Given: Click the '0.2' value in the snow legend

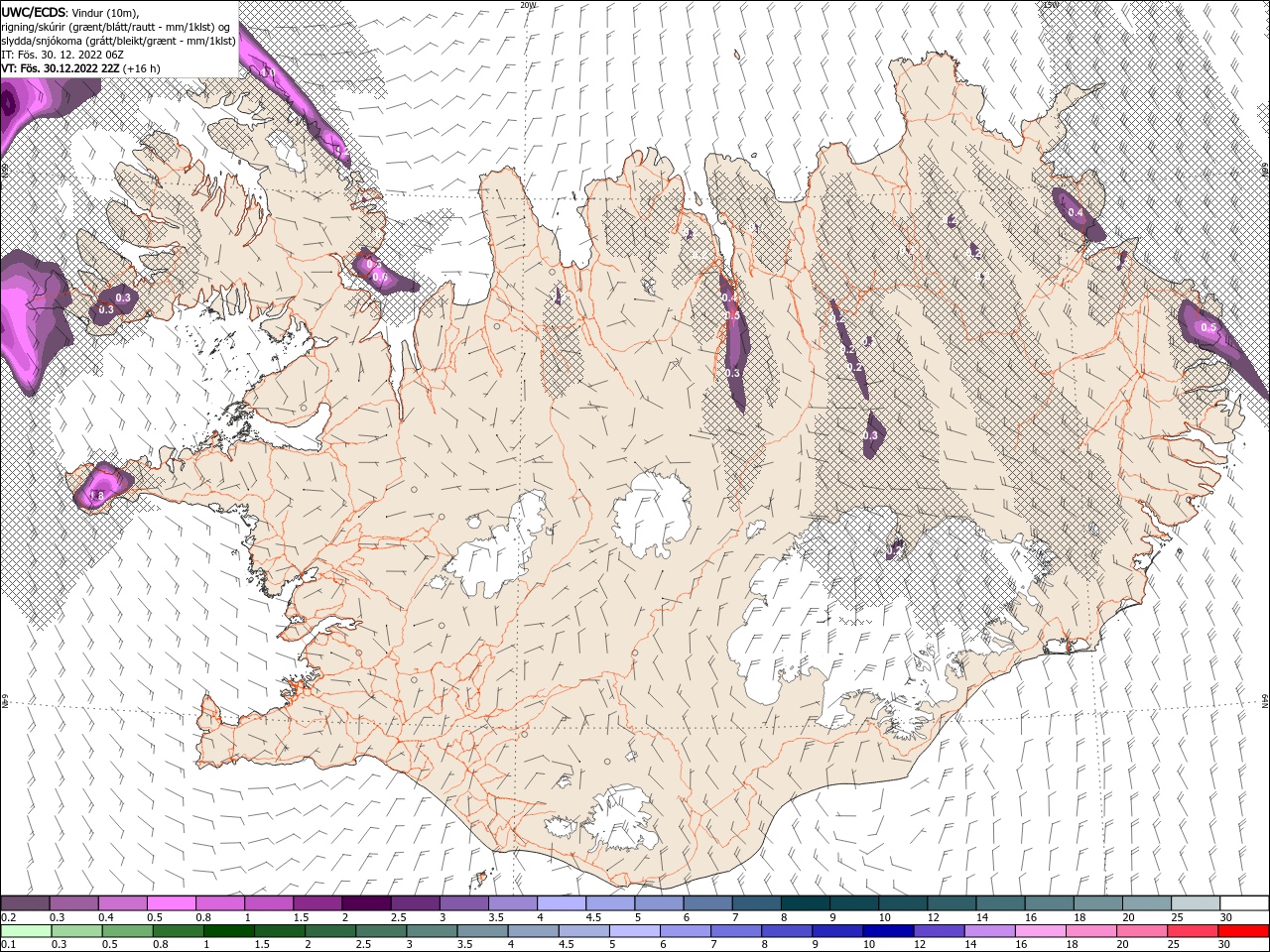Looking at the screenshot, I should coord(8,917).
